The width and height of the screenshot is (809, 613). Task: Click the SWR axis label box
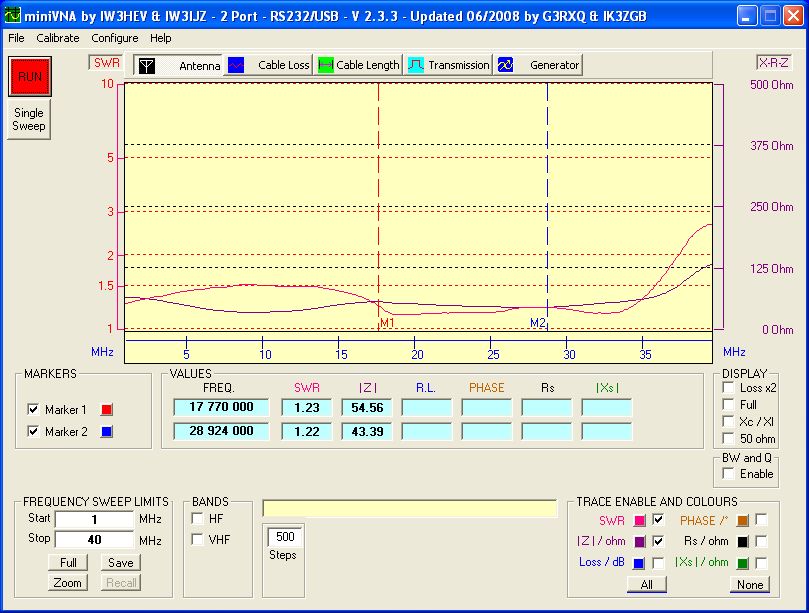coord(106,62)
